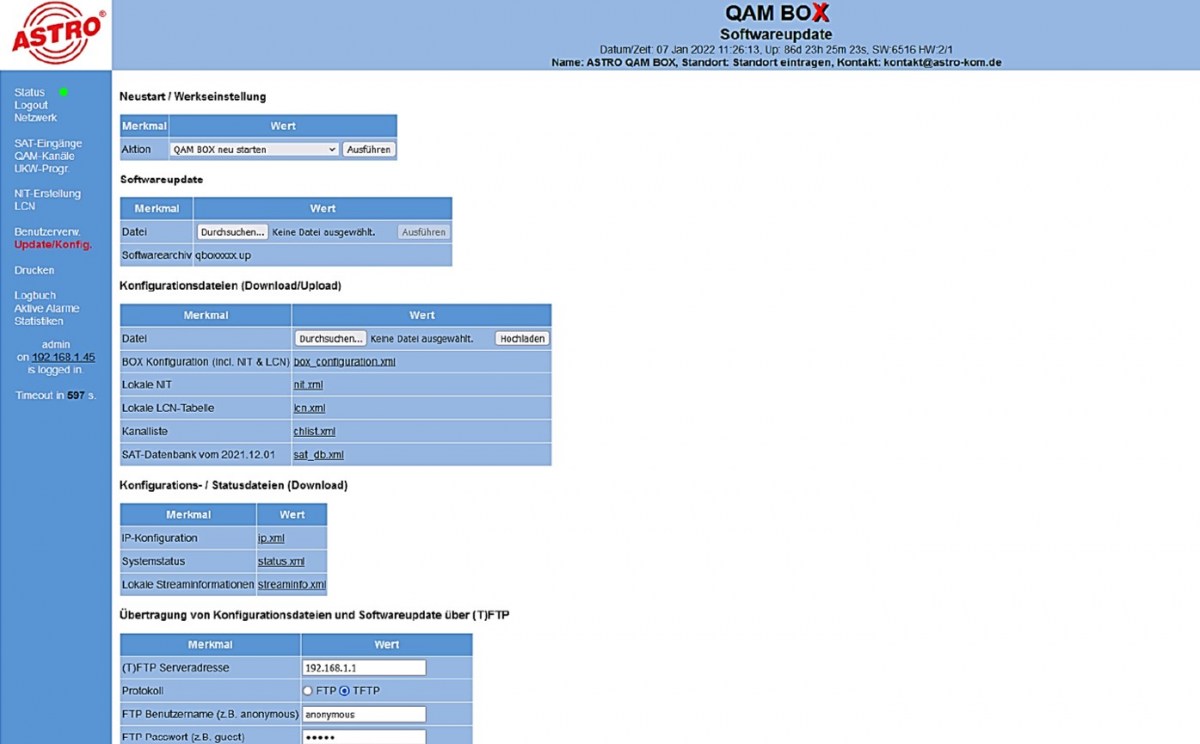1200x744 pixels.
Task: Click the 'BOX Konfiguration (incl. NIT & LCN)' label
Action: point(206,361)
